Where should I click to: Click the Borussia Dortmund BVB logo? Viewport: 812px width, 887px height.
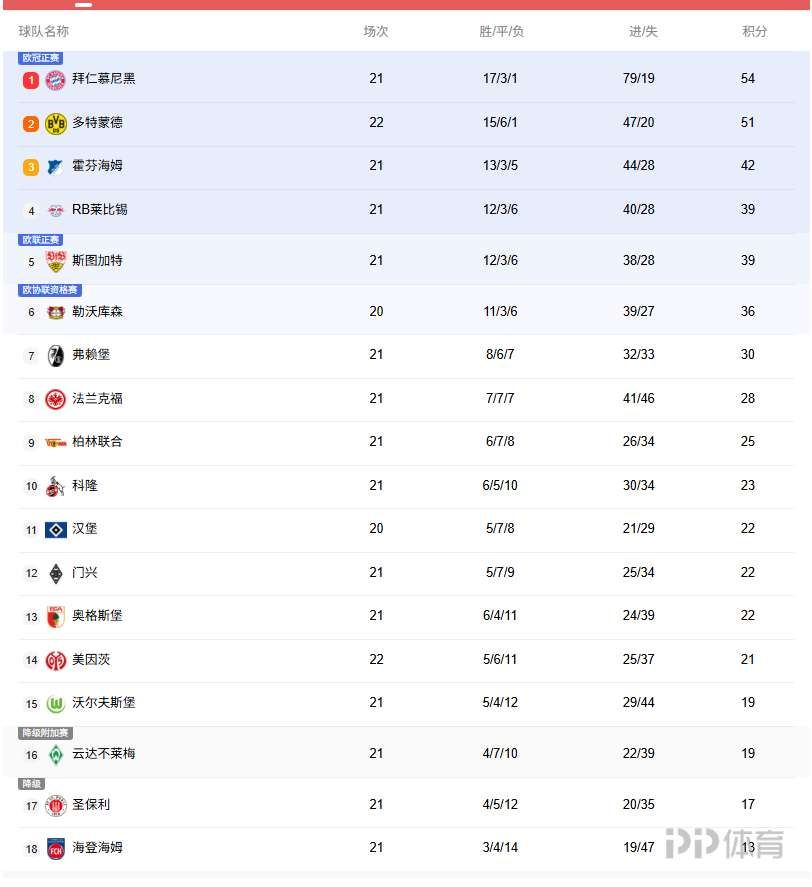click(56, 123)
